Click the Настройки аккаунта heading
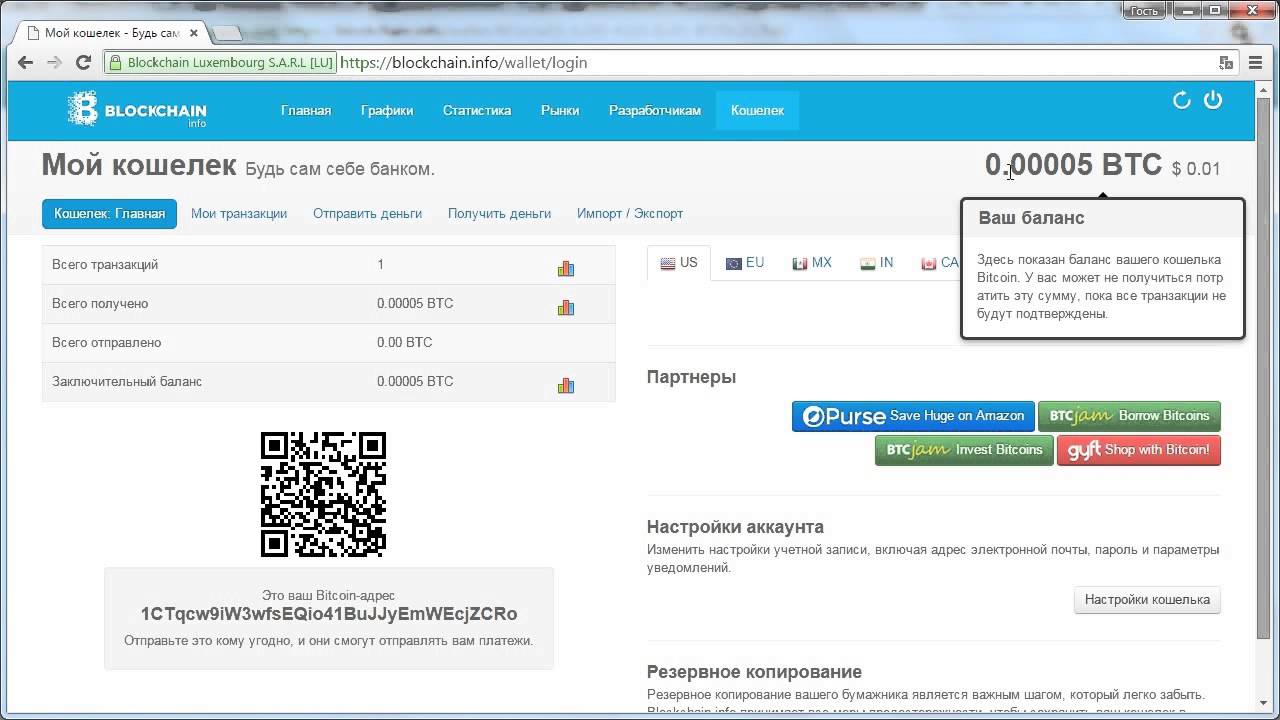 pos(735,527)
